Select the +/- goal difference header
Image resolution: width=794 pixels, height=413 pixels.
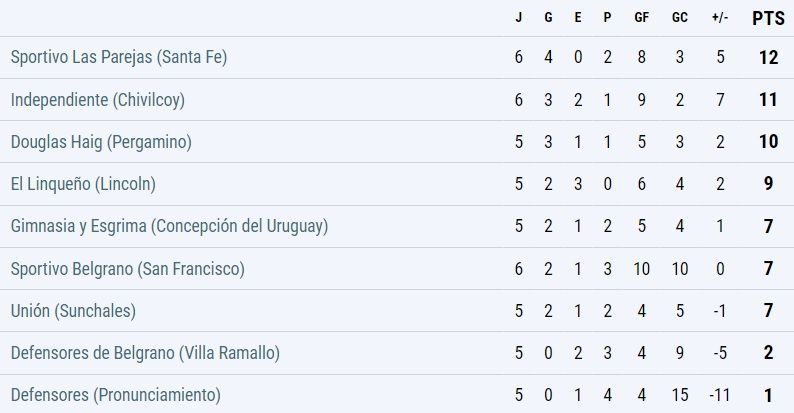(720, 18)
